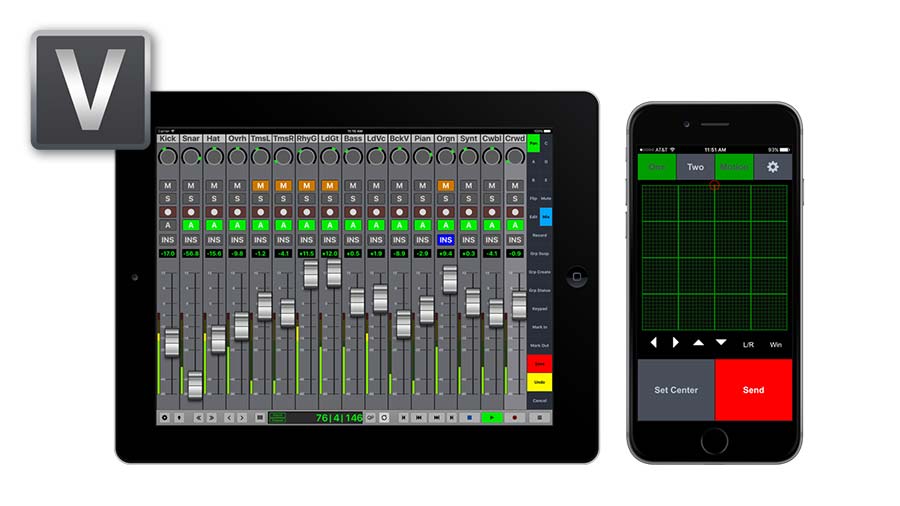Click the Cancel sidebar button
The image size is (900, 506).
pos(540,400)
